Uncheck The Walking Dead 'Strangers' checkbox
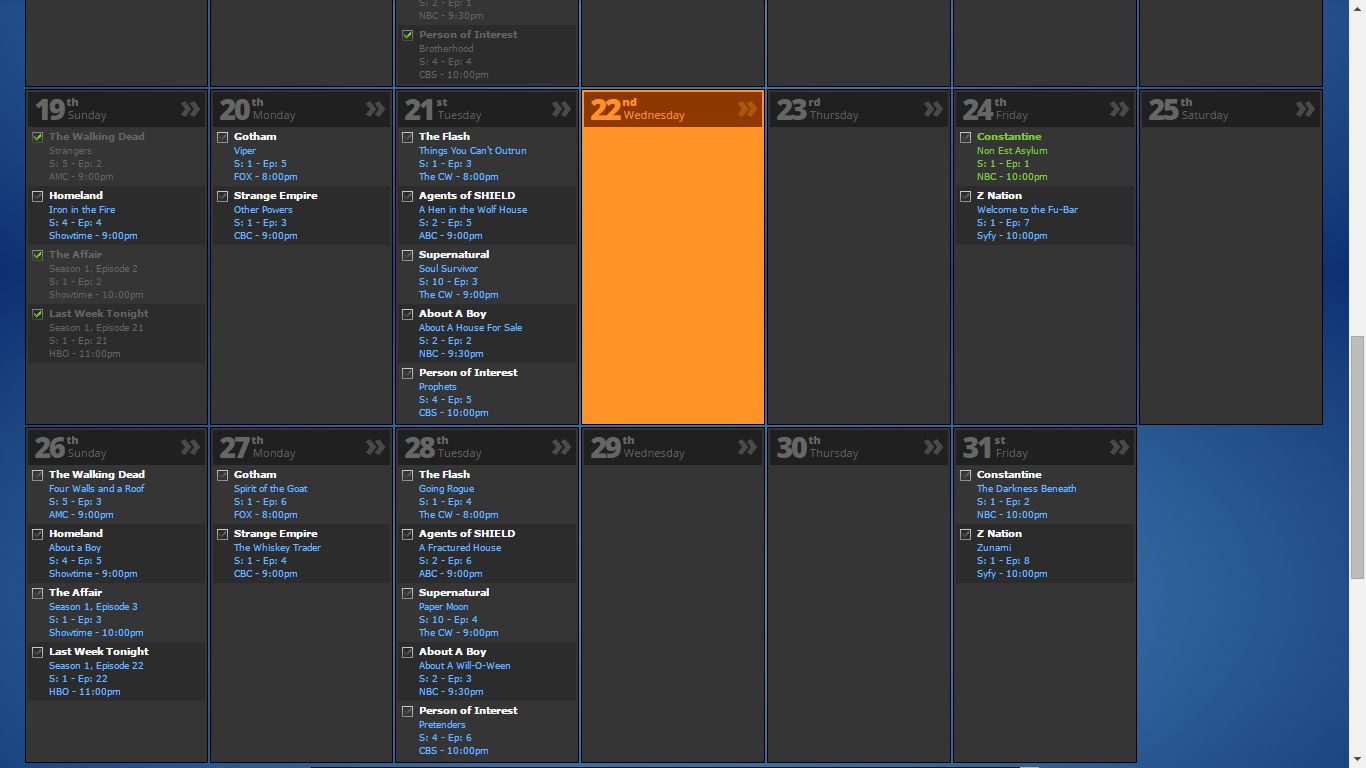 coord(38,137)
